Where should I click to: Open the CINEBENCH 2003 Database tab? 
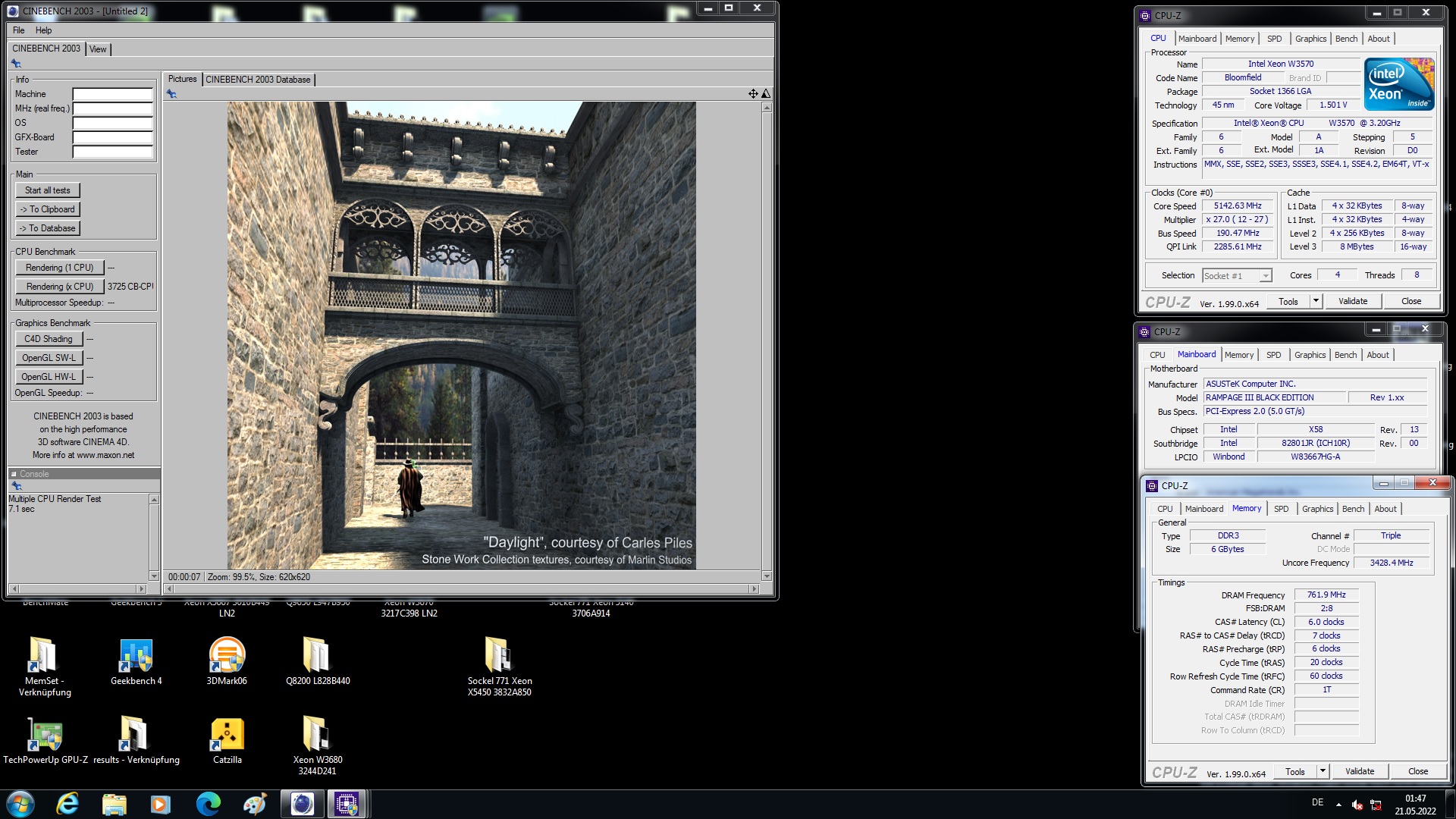point(258,80)
